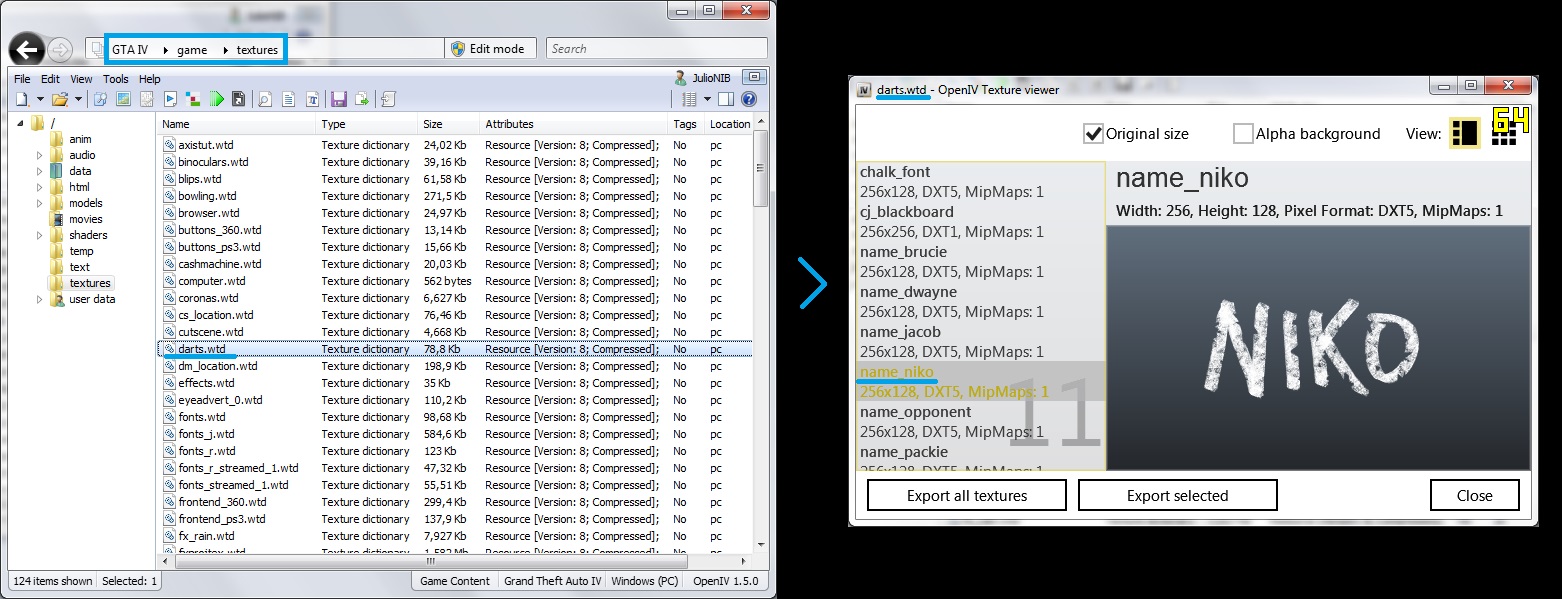The width and height of the screenshot is (1562, 599).
Task: Click the plain text document toolbar icon
Action: [289, 99]
